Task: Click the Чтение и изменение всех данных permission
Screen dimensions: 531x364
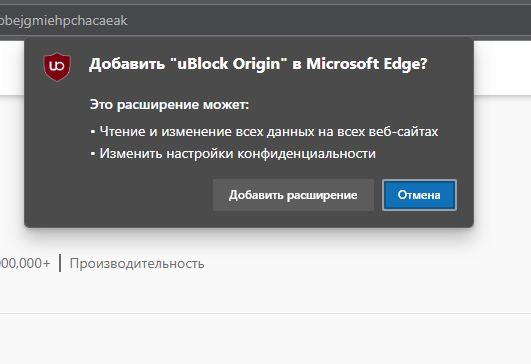Action: tap(269, 132)
